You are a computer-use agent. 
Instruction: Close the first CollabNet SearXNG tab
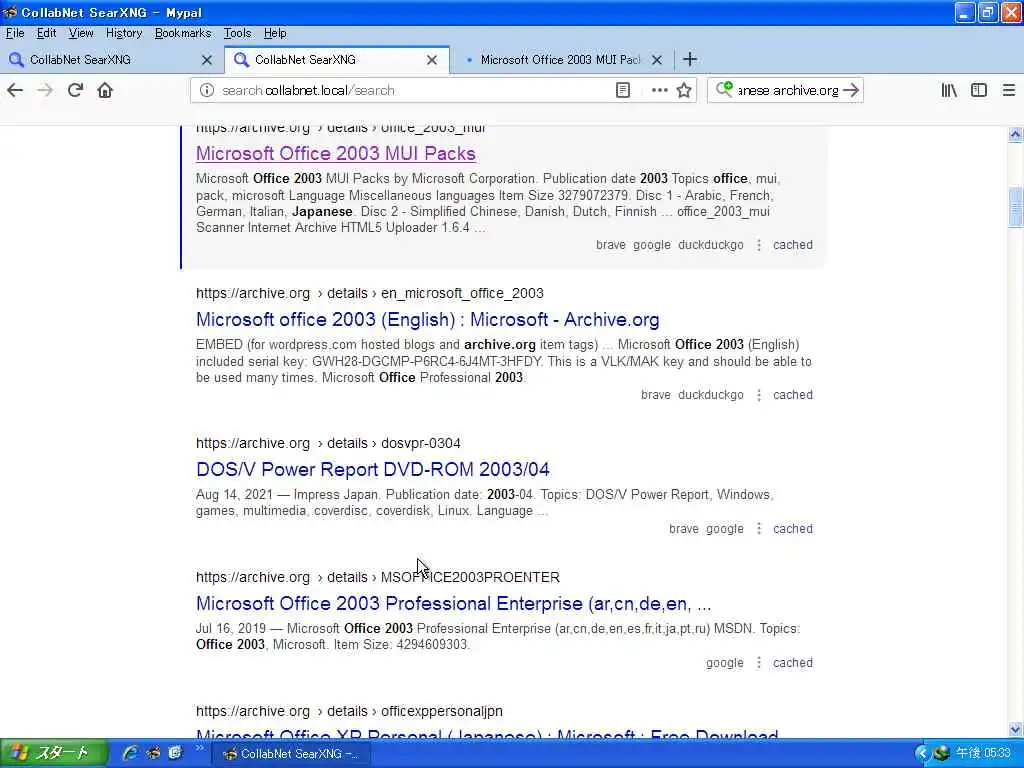click(x=207, y=60)
